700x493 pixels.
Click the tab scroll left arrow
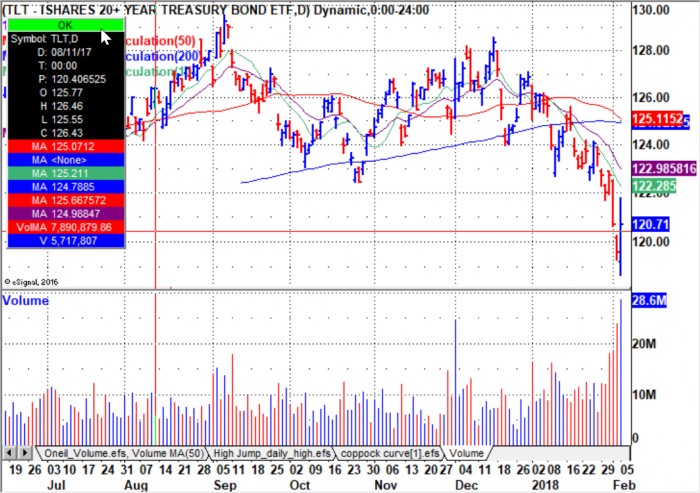pyautogui.click(x=10, y=453)
